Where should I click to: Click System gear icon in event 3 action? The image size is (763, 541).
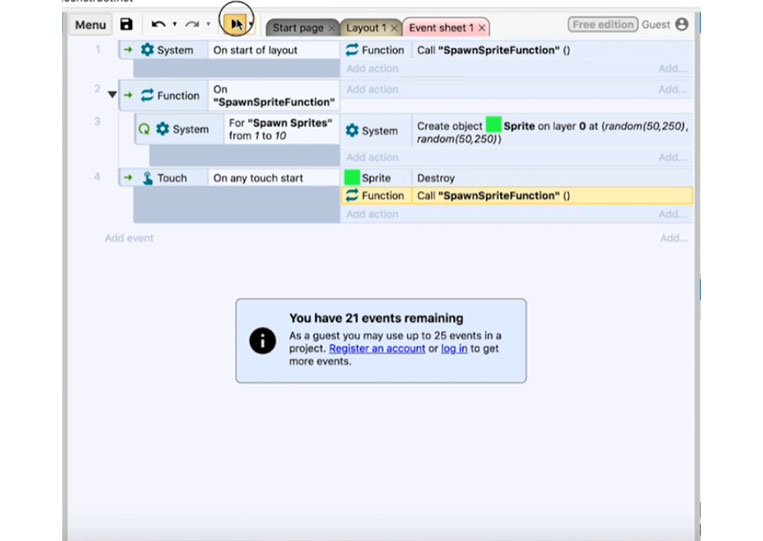[352, 130]
